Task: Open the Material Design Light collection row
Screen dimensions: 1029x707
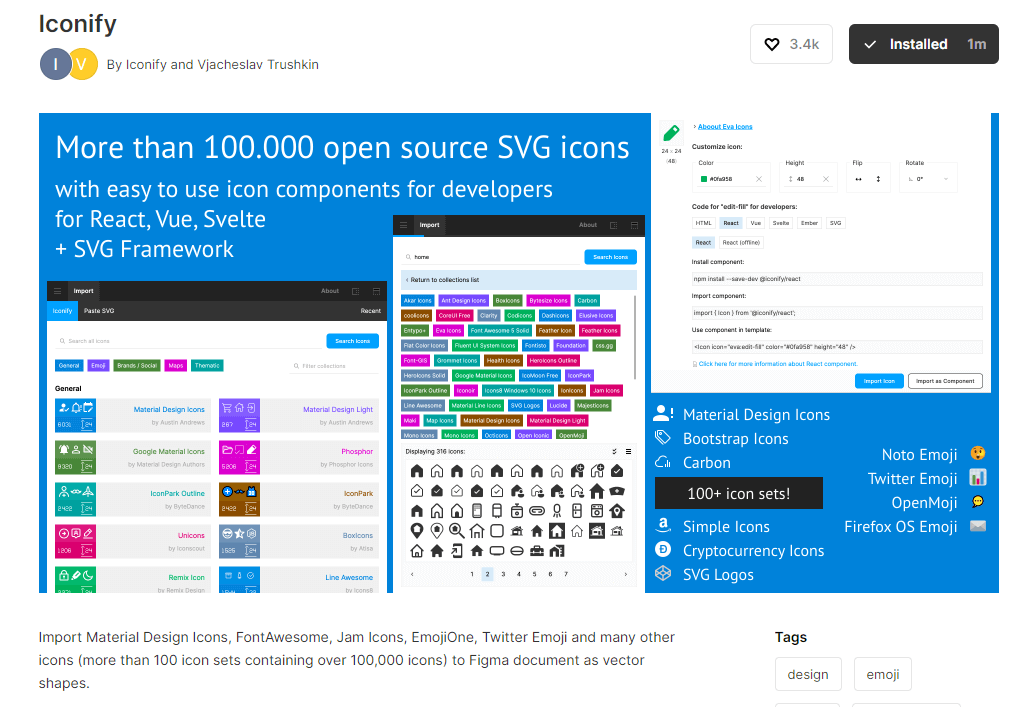Action: tap(299, 416)
